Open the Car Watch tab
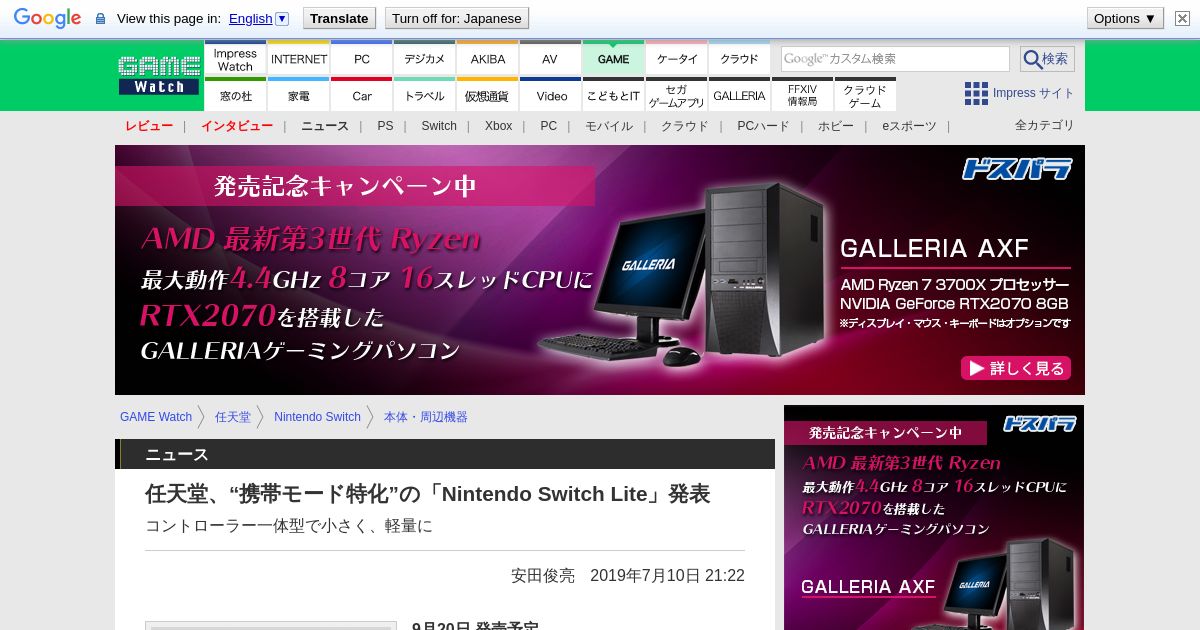This screenshot has width=1200, height=630. [x=362, y=95]
